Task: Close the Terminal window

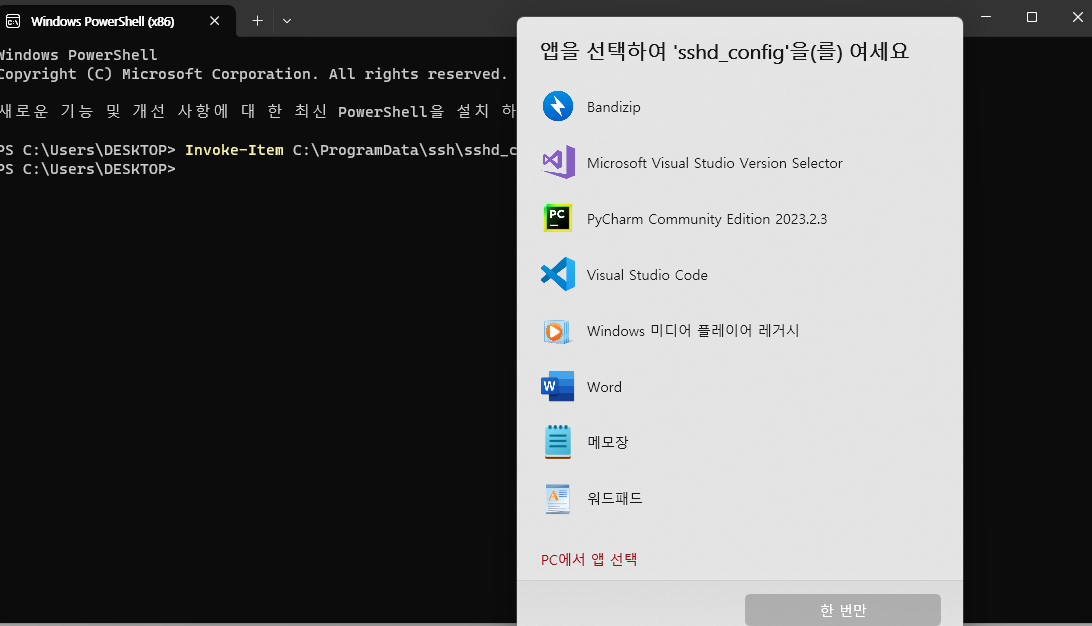Action: click(1077, 17)
